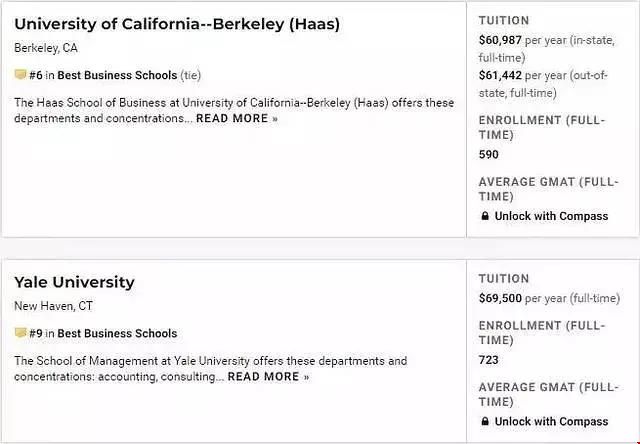Viewport: 640px width, 444px height.
Task: Open Best Business Schools link under Berkeley
Action: coord(117,75)
